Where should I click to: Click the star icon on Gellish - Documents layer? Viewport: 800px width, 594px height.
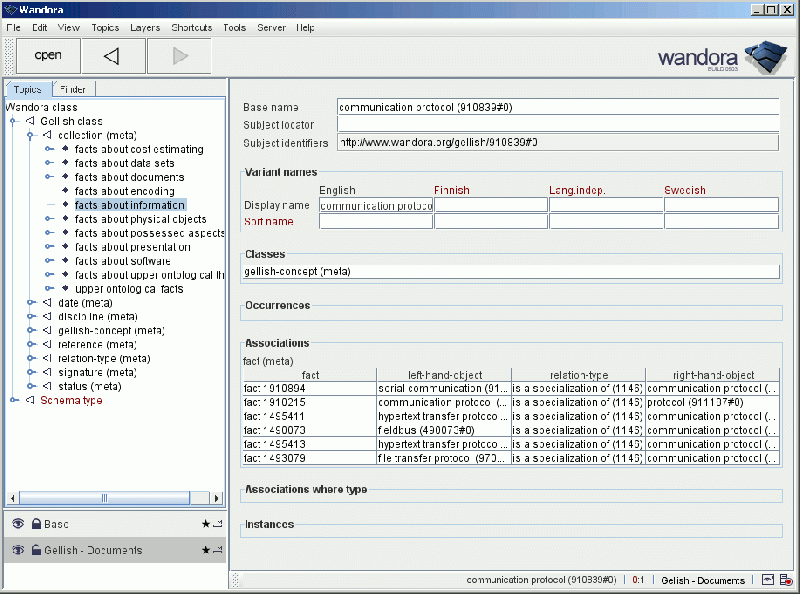[206, 550]
